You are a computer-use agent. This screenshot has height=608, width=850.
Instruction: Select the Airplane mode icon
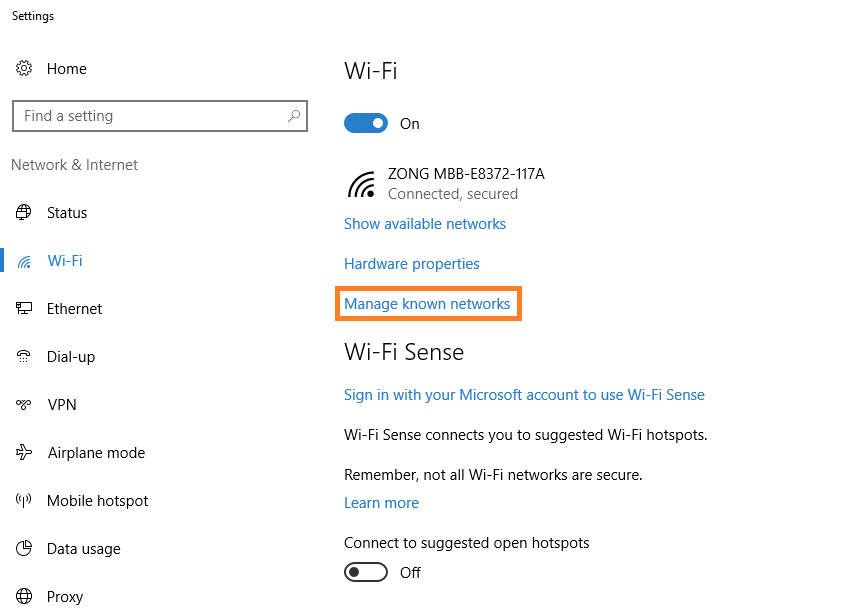click(x=24, y=452)
